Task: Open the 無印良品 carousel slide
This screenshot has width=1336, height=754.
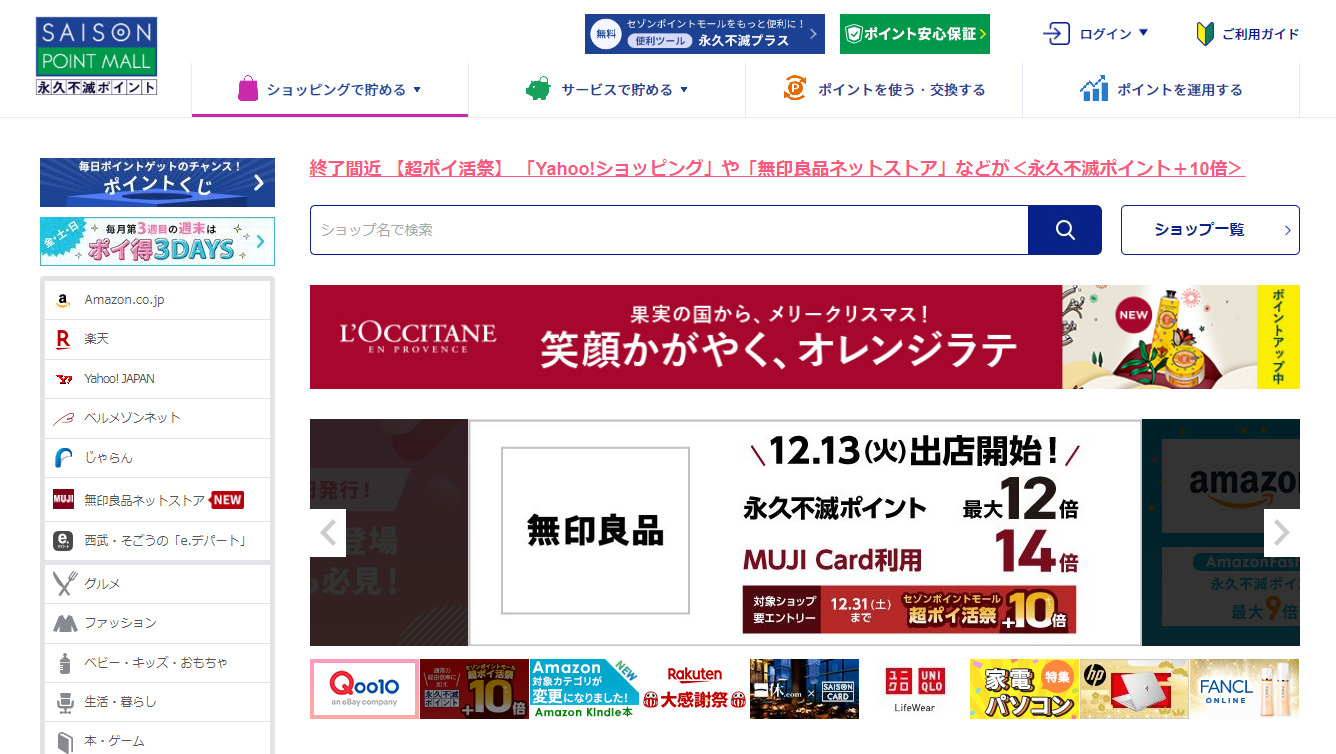Action: point(805,532)
